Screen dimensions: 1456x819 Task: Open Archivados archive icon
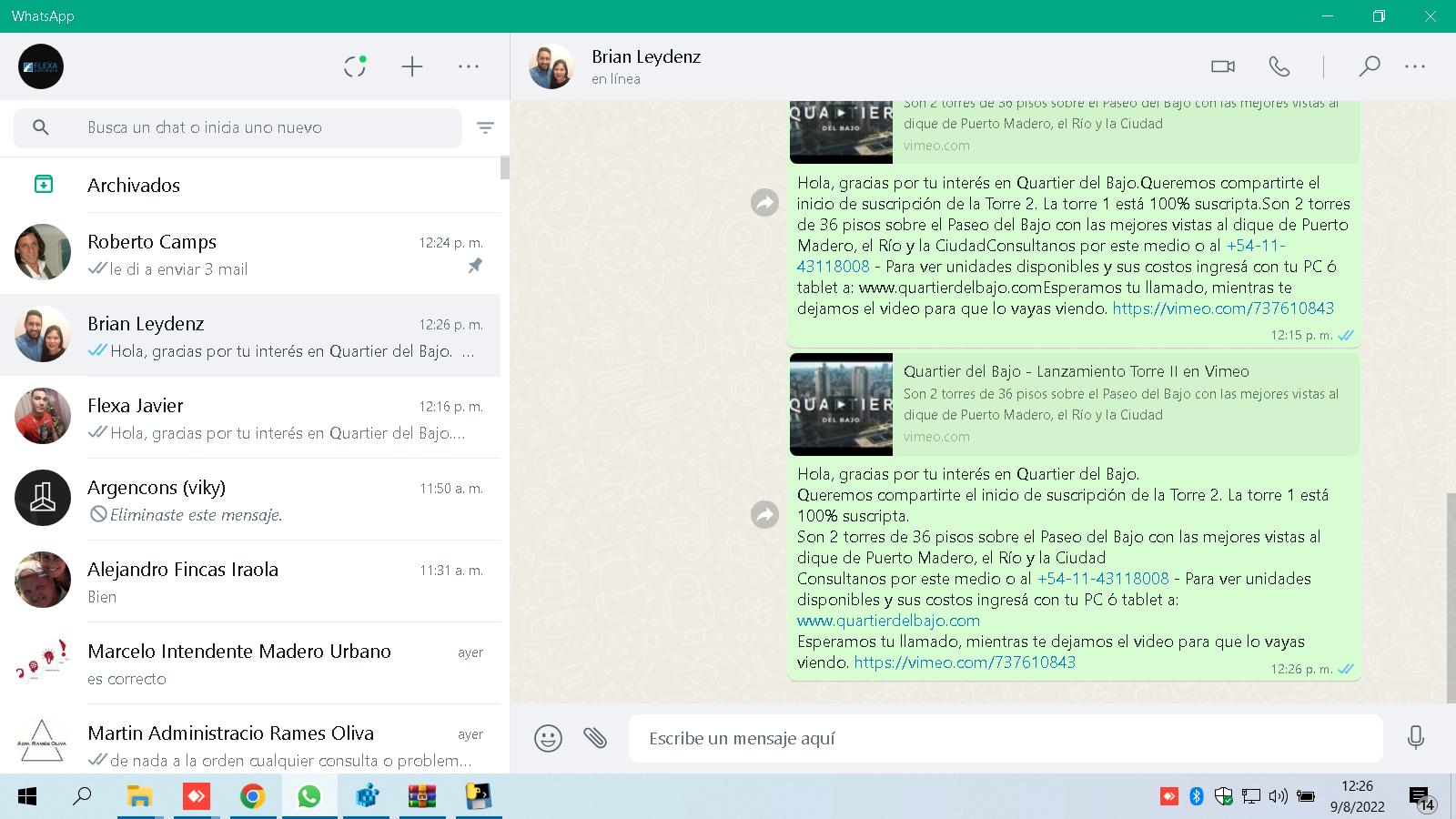43,185
